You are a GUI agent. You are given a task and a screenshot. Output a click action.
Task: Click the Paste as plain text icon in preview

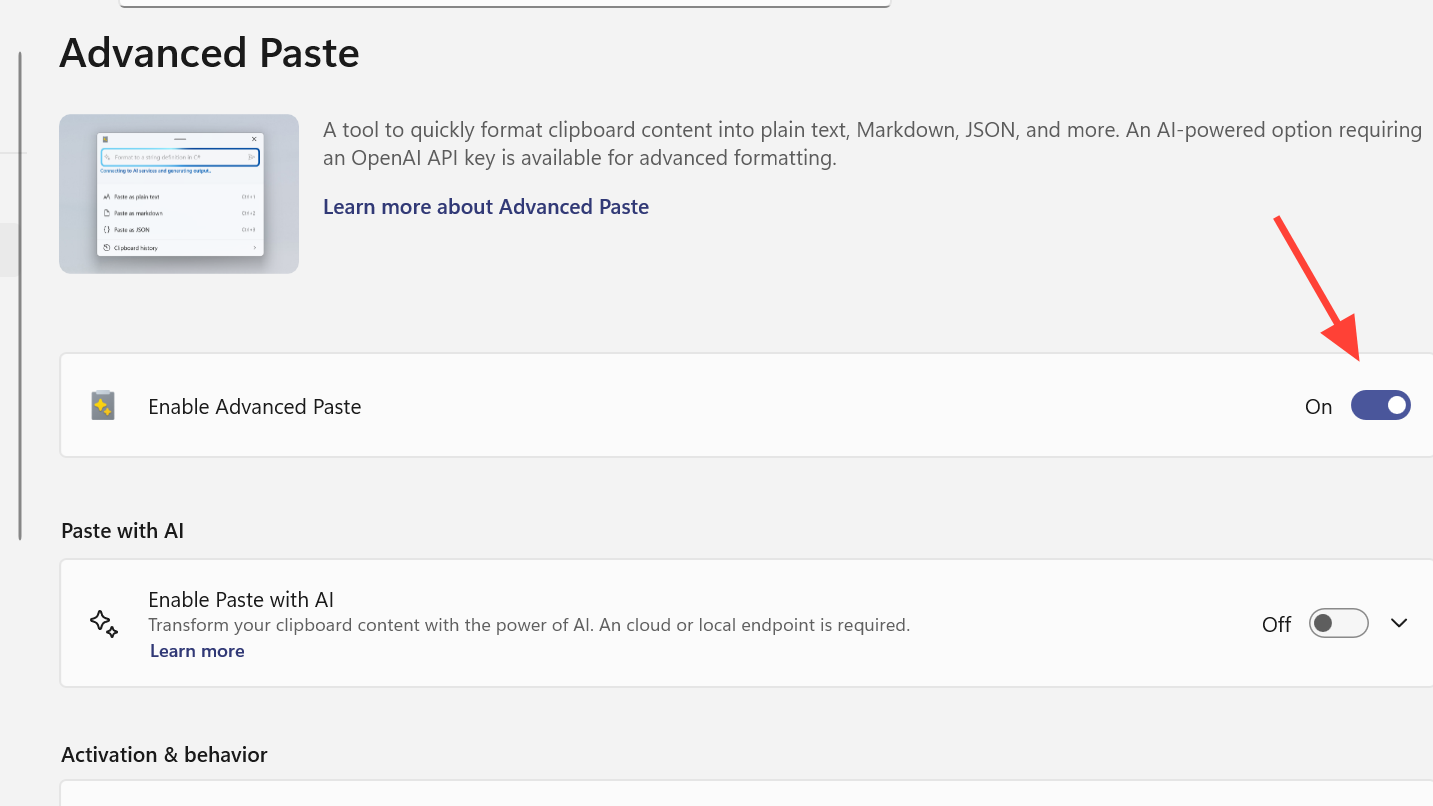[107, 197]
